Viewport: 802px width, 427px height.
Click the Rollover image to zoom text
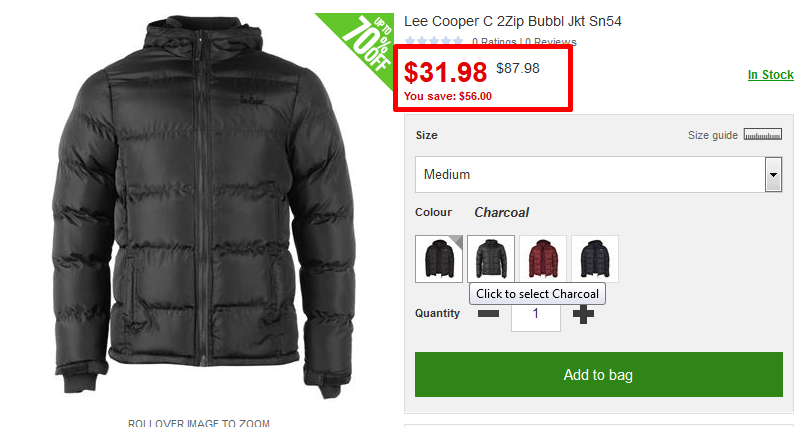click(x=198, y=423)
